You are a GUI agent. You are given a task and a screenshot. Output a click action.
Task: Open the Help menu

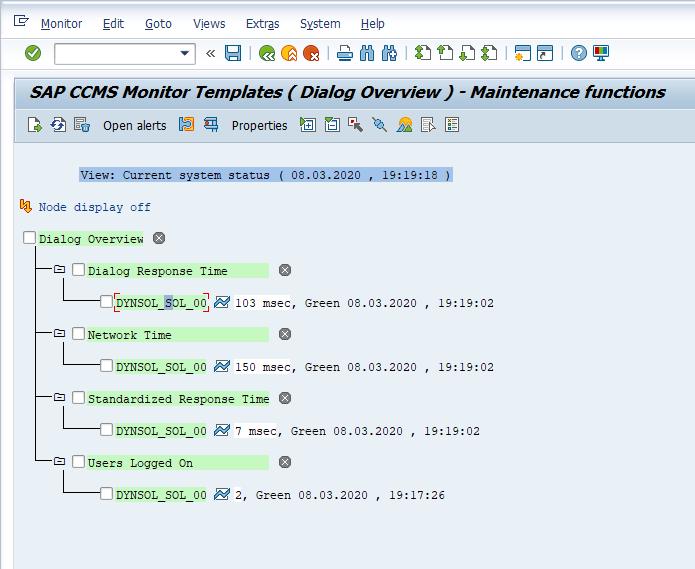(372, 23)
